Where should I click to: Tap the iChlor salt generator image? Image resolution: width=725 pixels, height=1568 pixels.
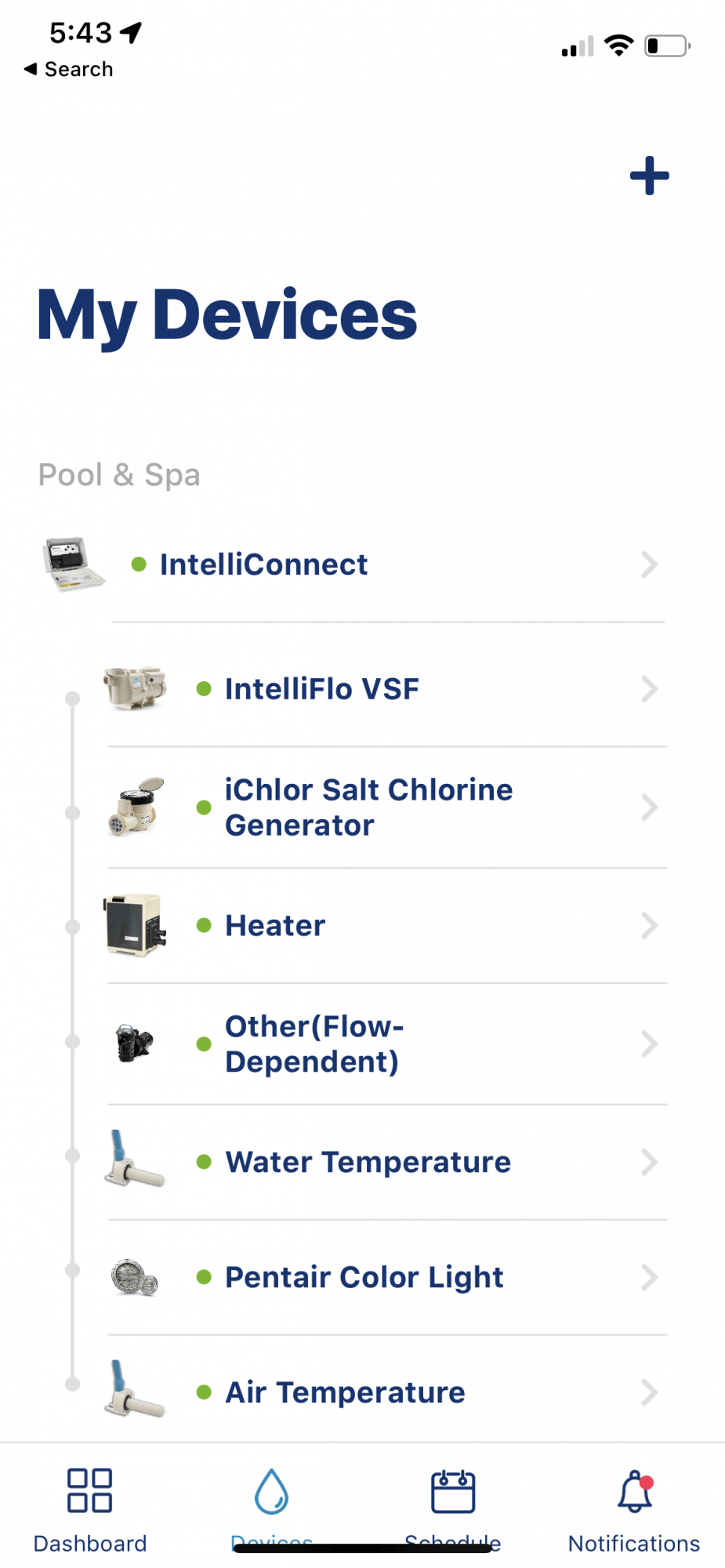[136, 807]
